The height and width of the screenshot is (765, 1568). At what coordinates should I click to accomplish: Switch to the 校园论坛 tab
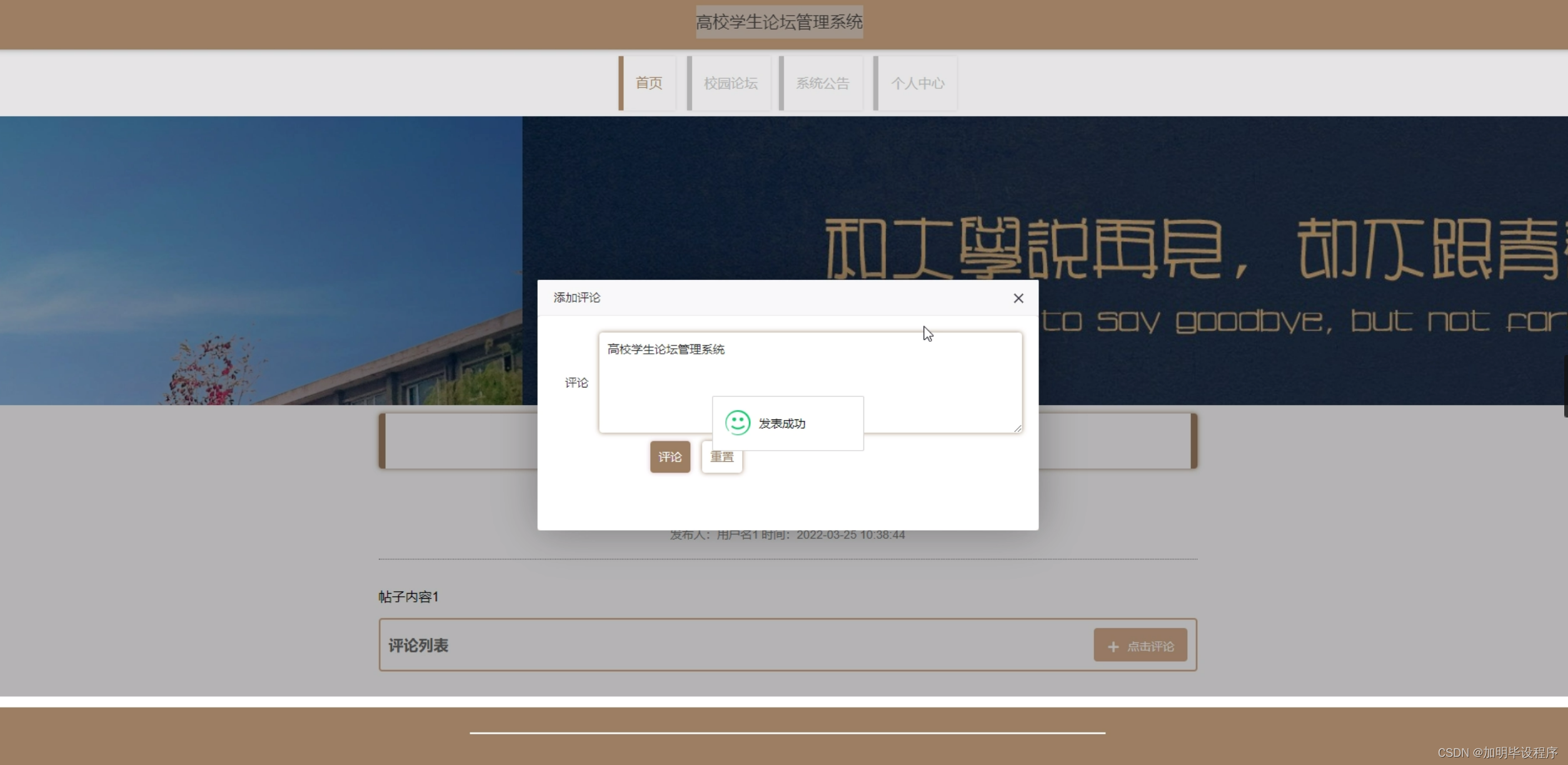click(730, 83)
